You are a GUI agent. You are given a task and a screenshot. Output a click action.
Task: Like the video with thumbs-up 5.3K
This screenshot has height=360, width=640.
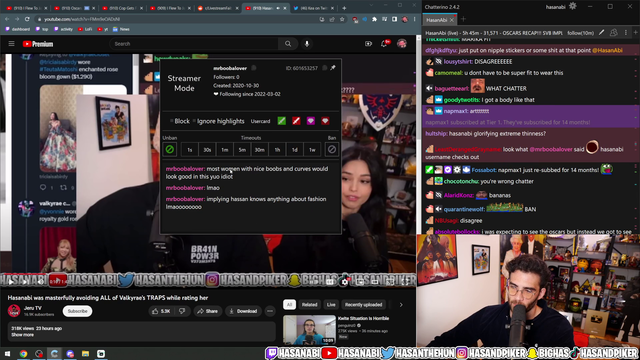161,311
